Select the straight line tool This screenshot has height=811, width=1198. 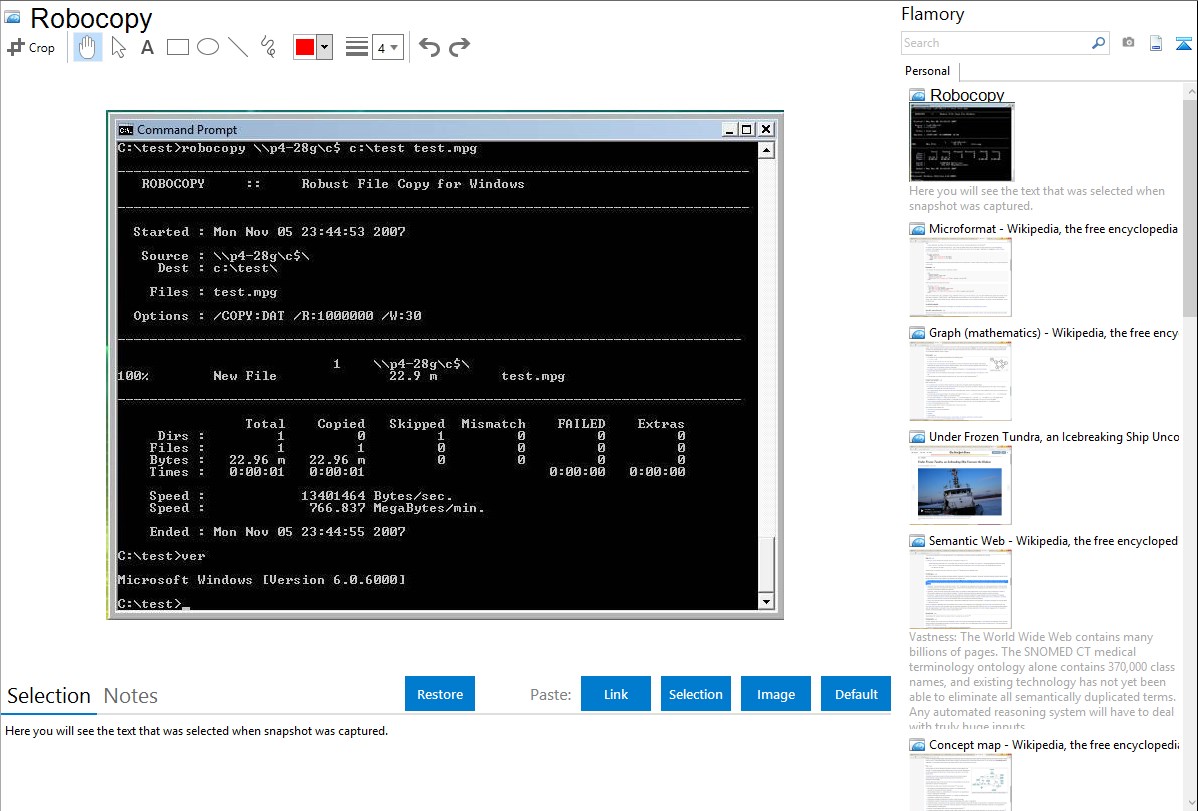click(238, 47)
